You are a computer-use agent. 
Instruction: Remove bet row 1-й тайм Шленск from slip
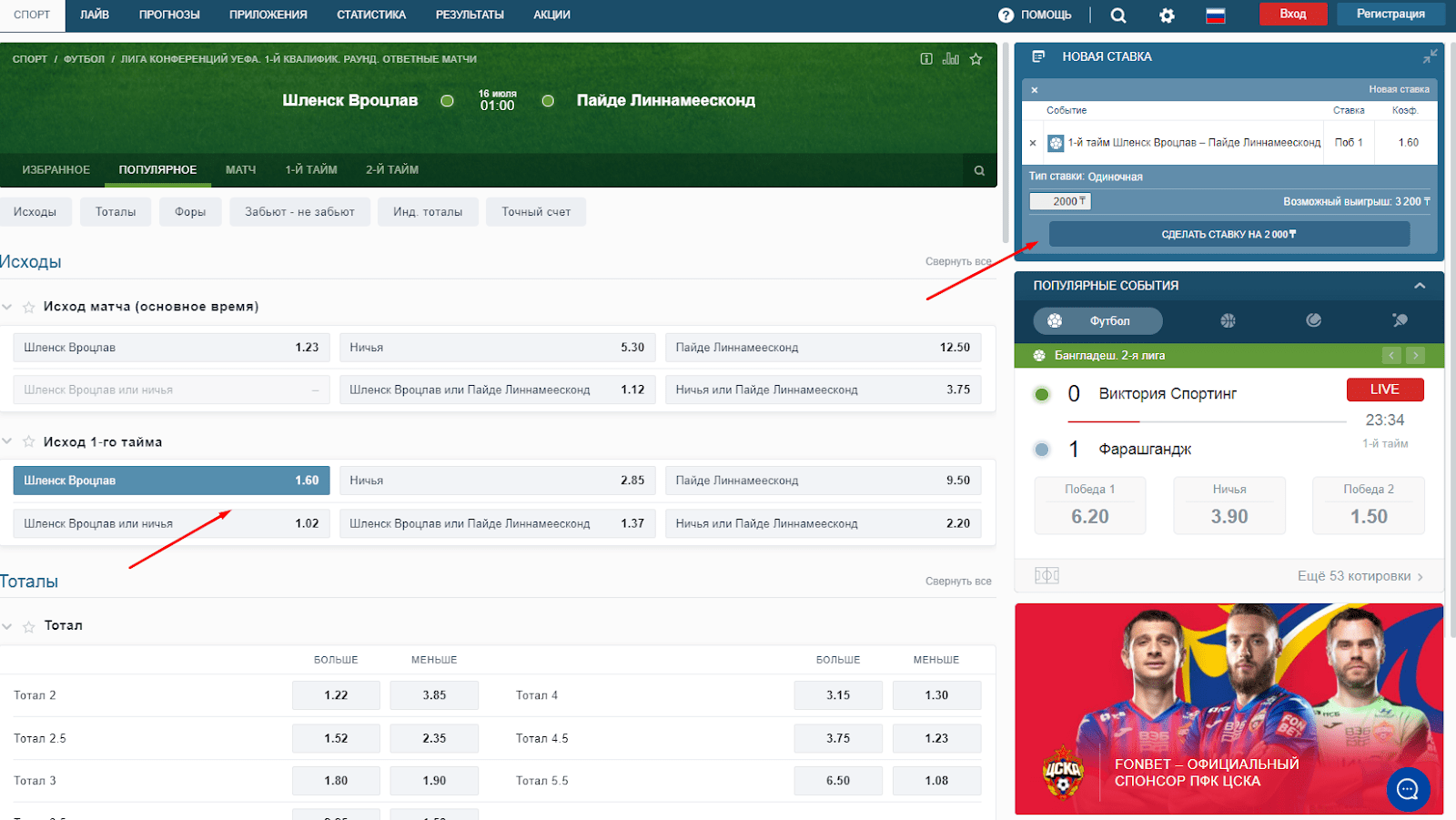pos(1033,143)
